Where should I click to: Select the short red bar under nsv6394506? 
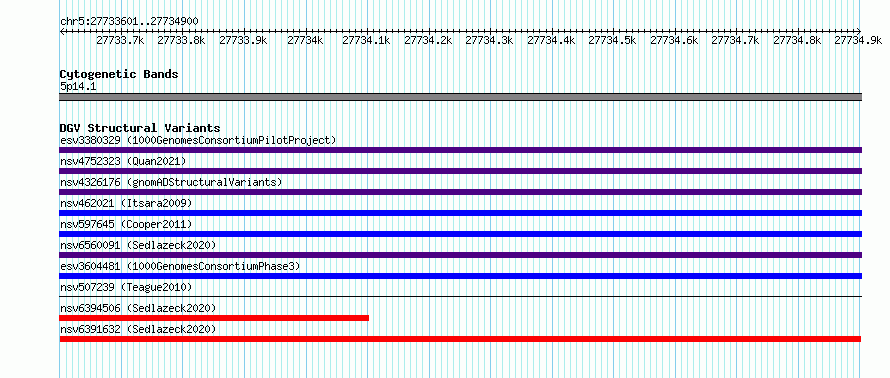pos(215,318)
